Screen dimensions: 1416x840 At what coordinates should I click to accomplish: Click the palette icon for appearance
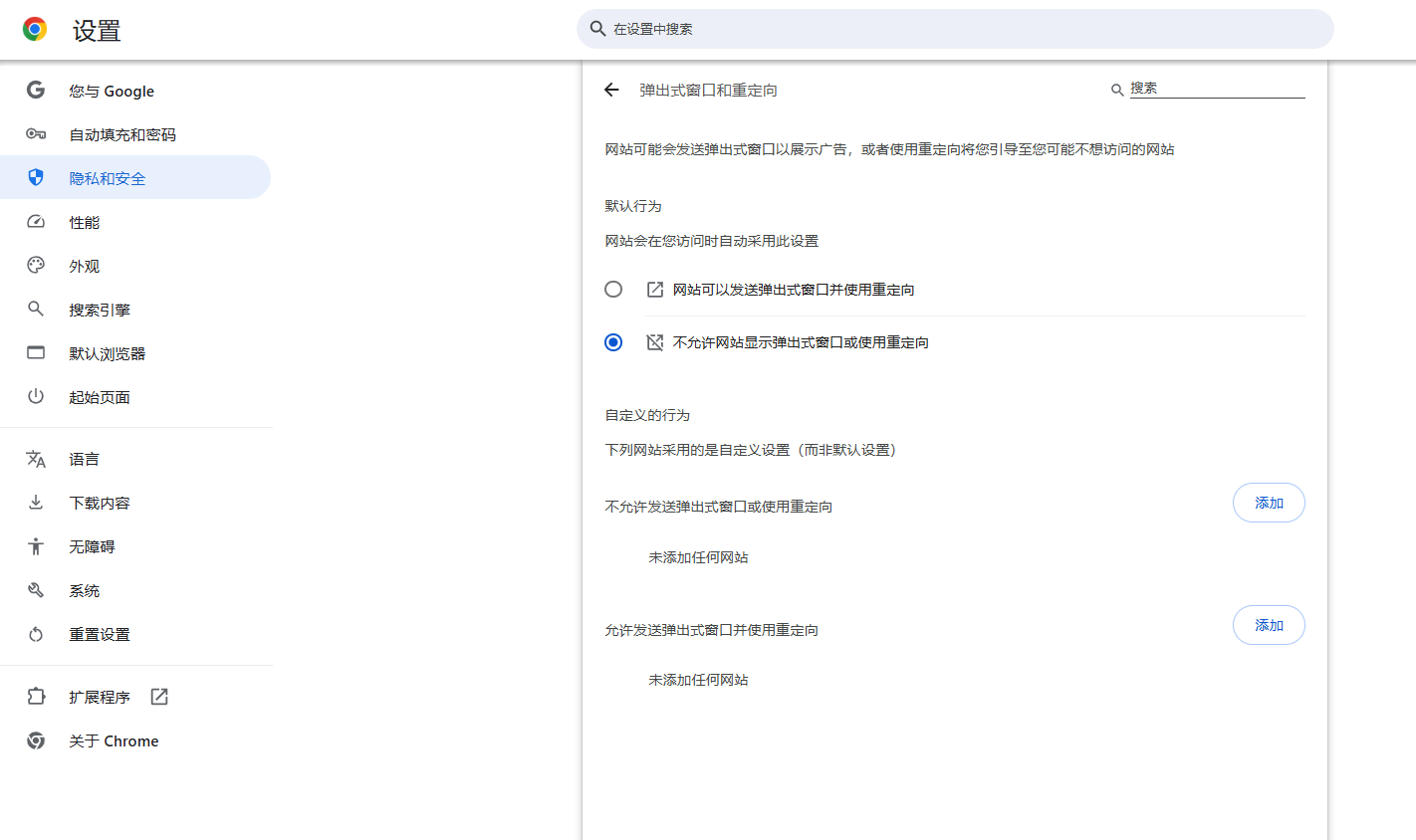36,265
